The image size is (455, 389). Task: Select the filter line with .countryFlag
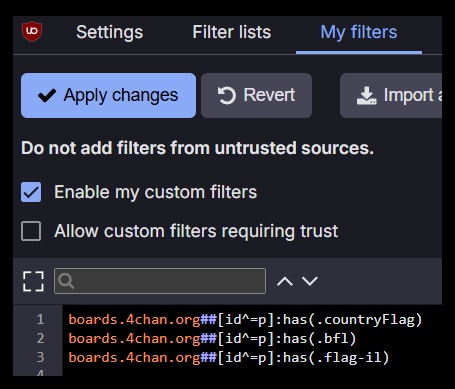(245, 320)
